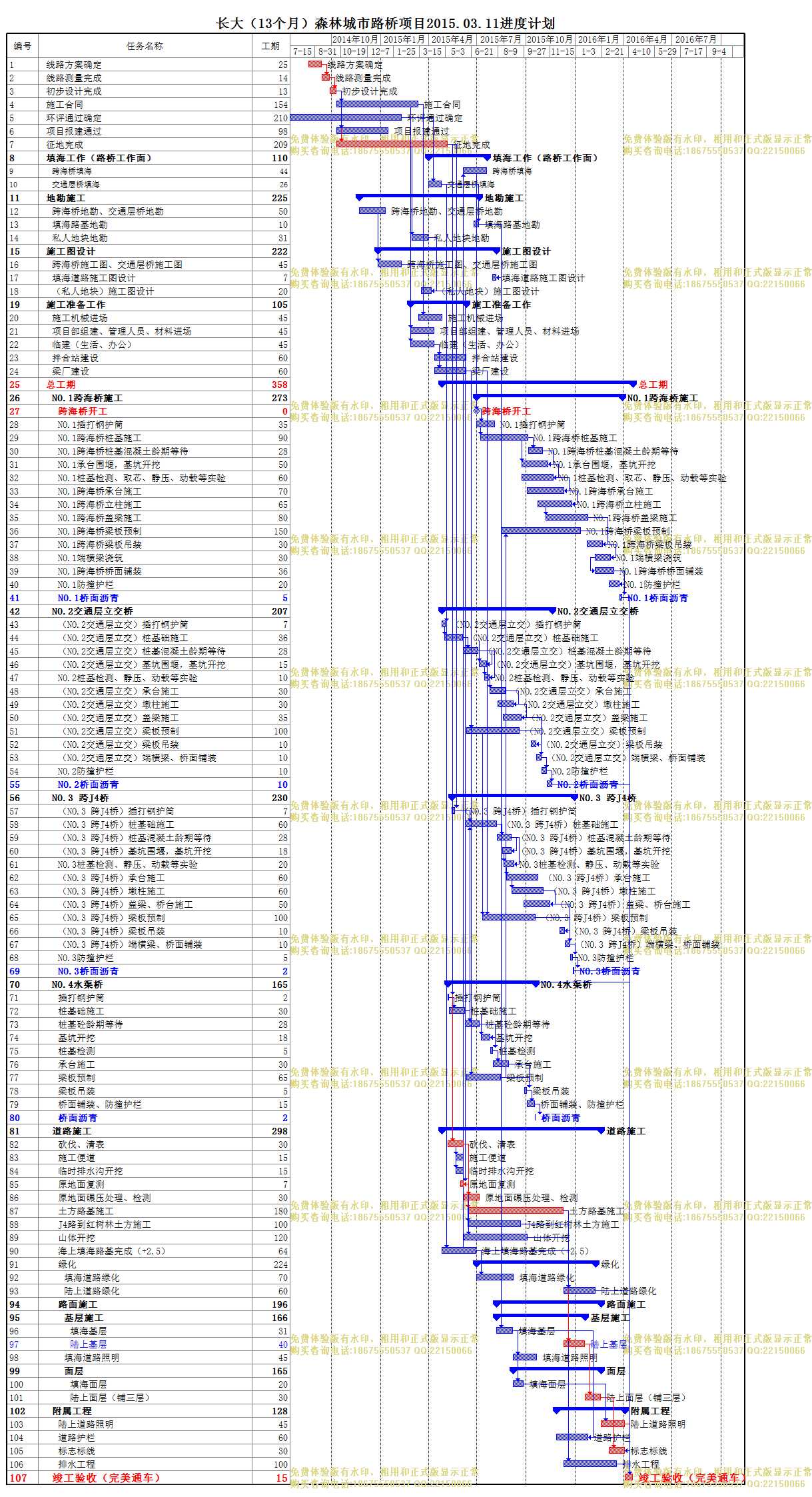Select task row 项目报建通过

(148, 131)
